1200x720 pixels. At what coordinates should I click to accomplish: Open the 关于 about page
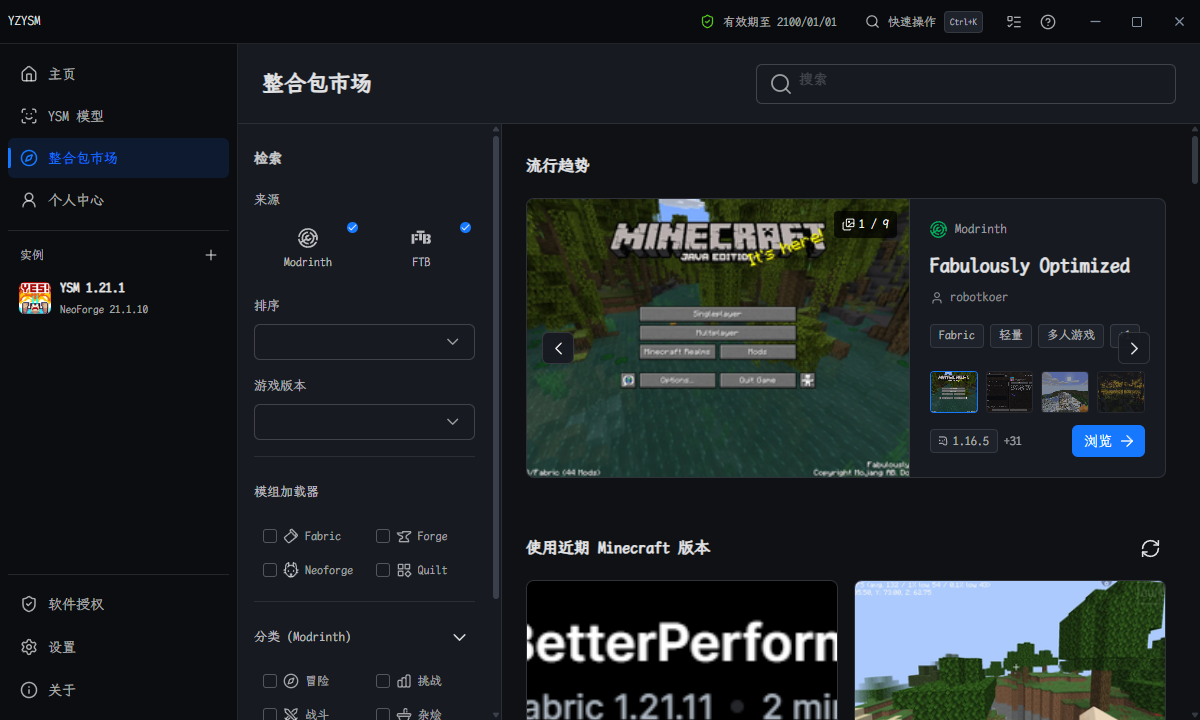click(x=118, y=690)
